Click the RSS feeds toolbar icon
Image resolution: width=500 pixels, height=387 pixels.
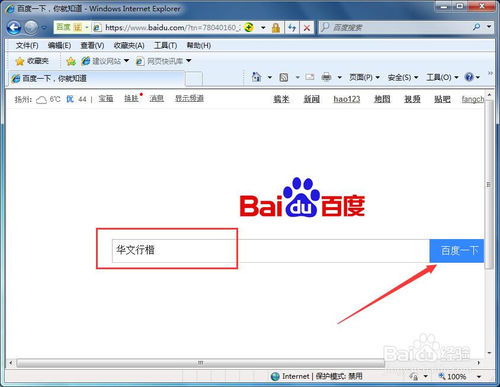click(284, 78)
